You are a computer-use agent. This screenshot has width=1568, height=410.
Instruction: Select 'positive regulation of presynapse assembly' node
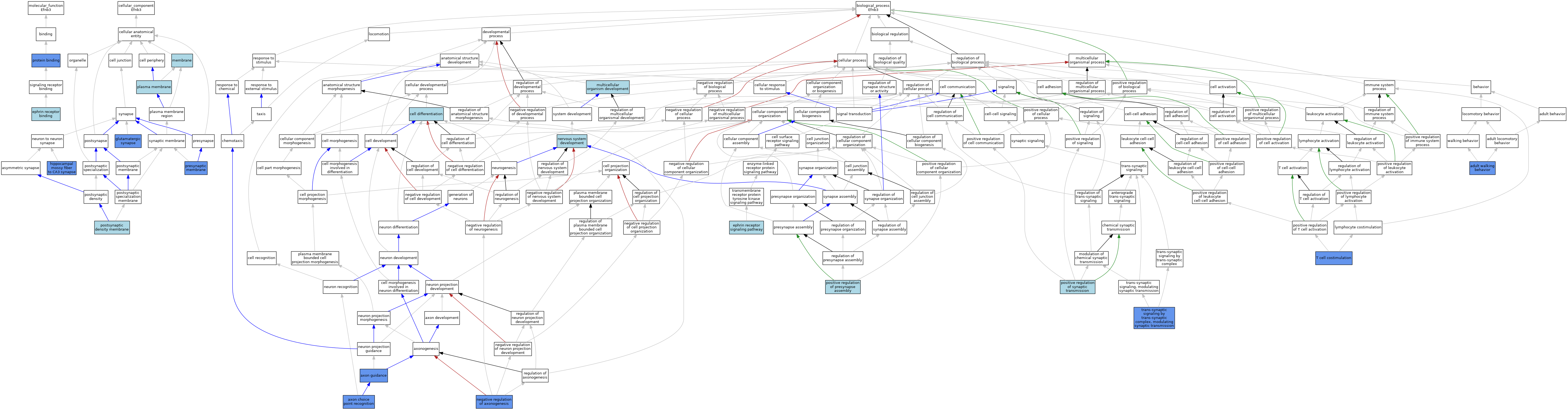coord(842,287)
